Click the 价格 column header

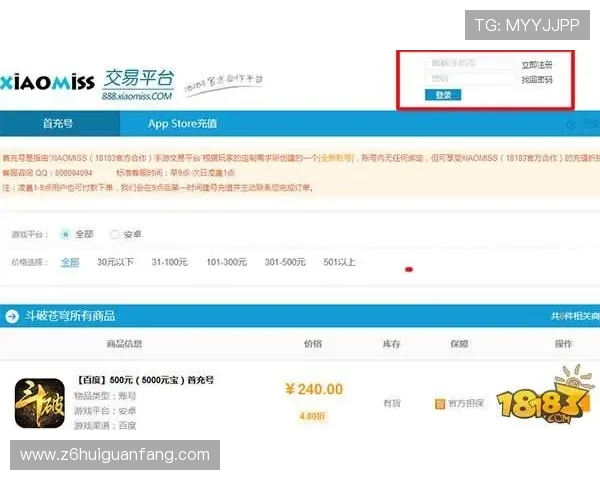point(313,343)
